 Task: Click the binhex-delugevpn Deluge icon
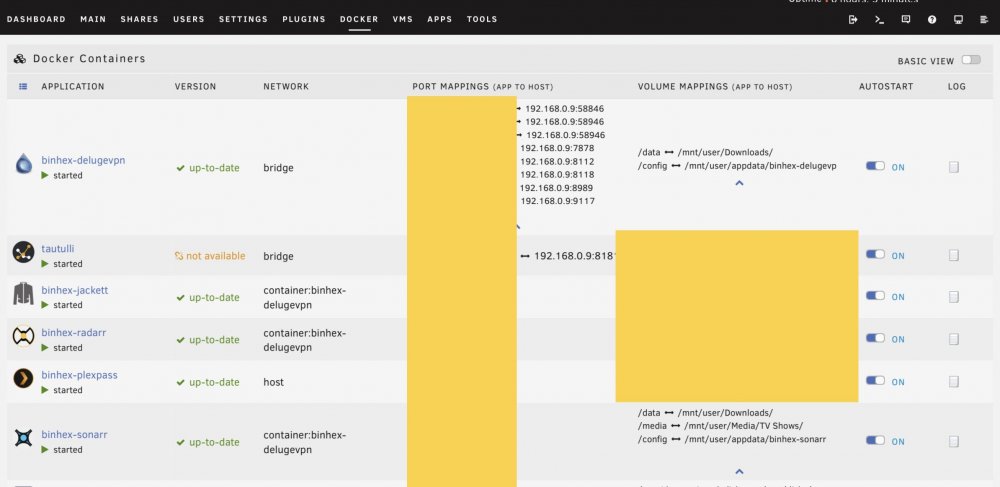point(24,164)
